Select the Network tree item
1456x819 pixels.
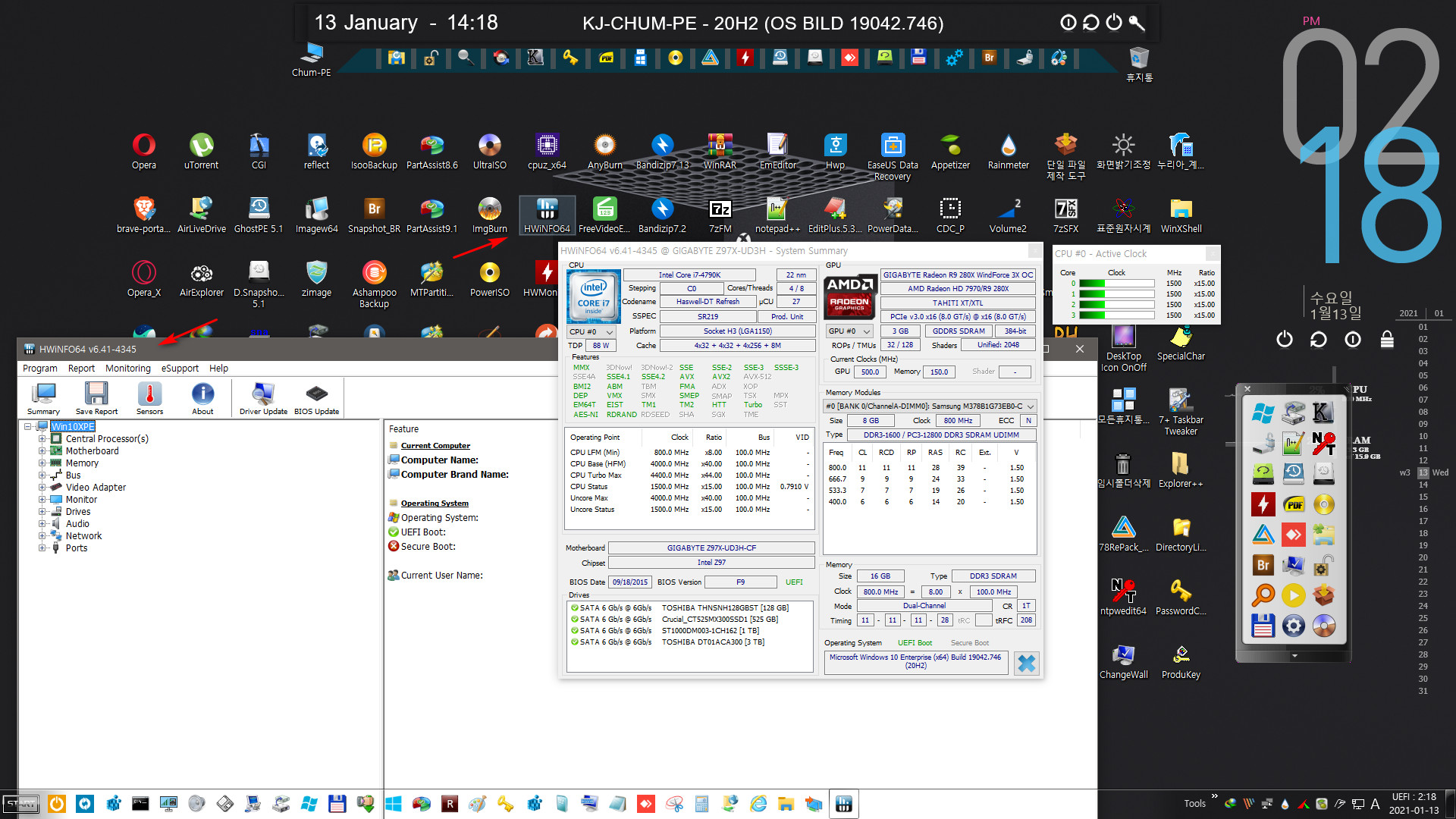click(83, 536)
